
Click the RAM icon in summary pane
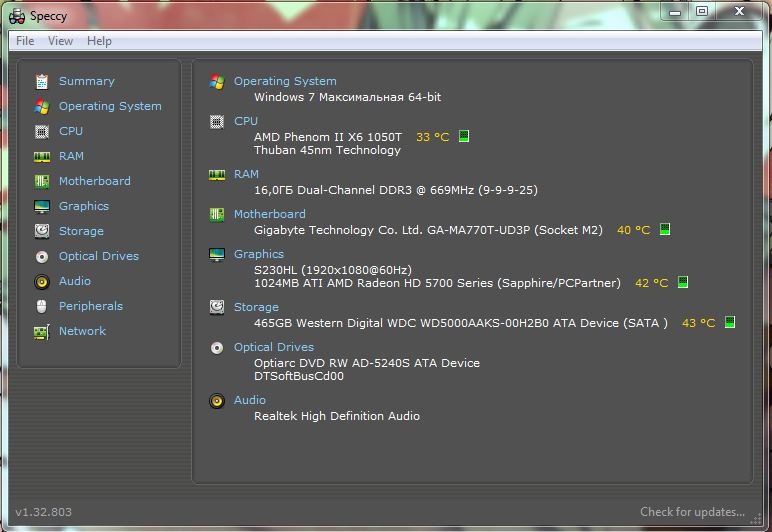pyautogui.click(x=217, y=175)
